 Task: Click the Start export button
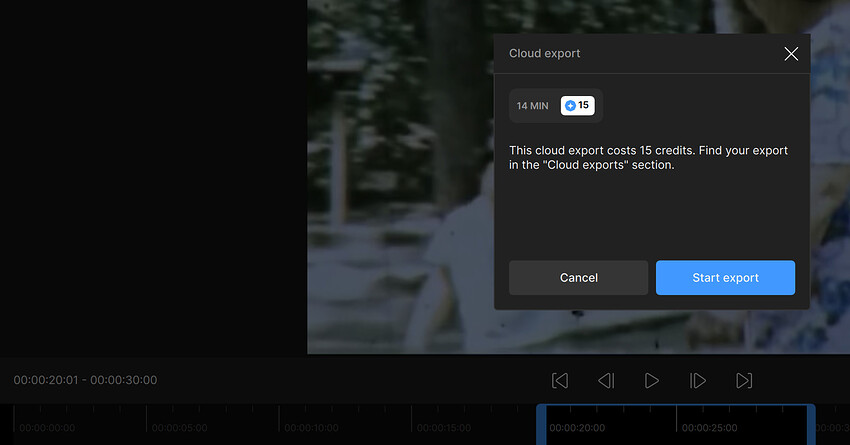(725, 278)
